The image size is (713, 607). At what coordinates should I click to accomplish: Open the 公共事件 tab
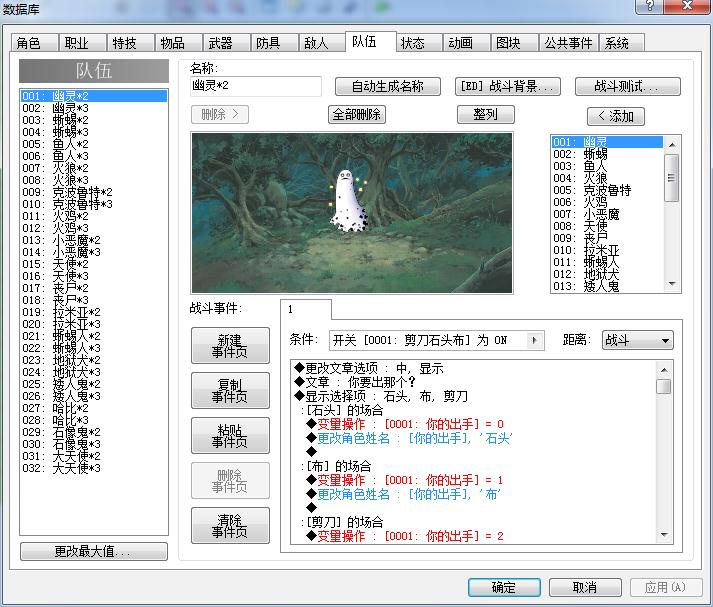[x=569, y=43]
